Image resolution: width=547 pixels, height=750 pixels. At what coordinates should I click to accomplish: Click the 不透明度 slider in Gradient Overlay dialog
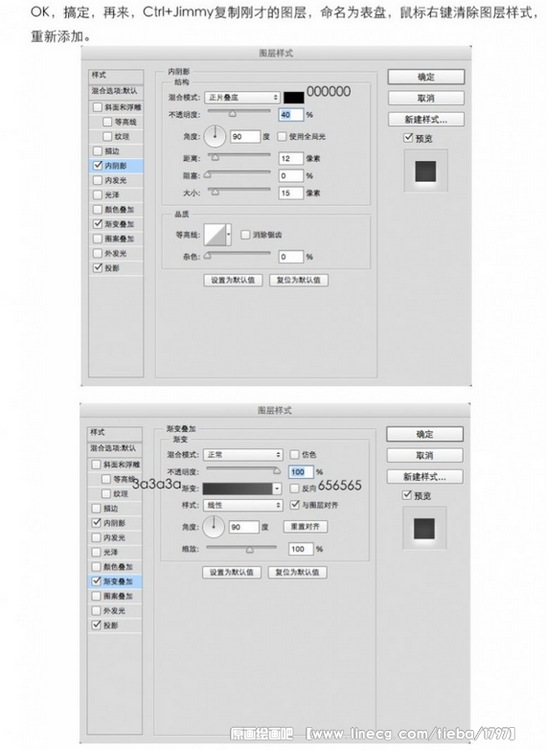(243, 470)
